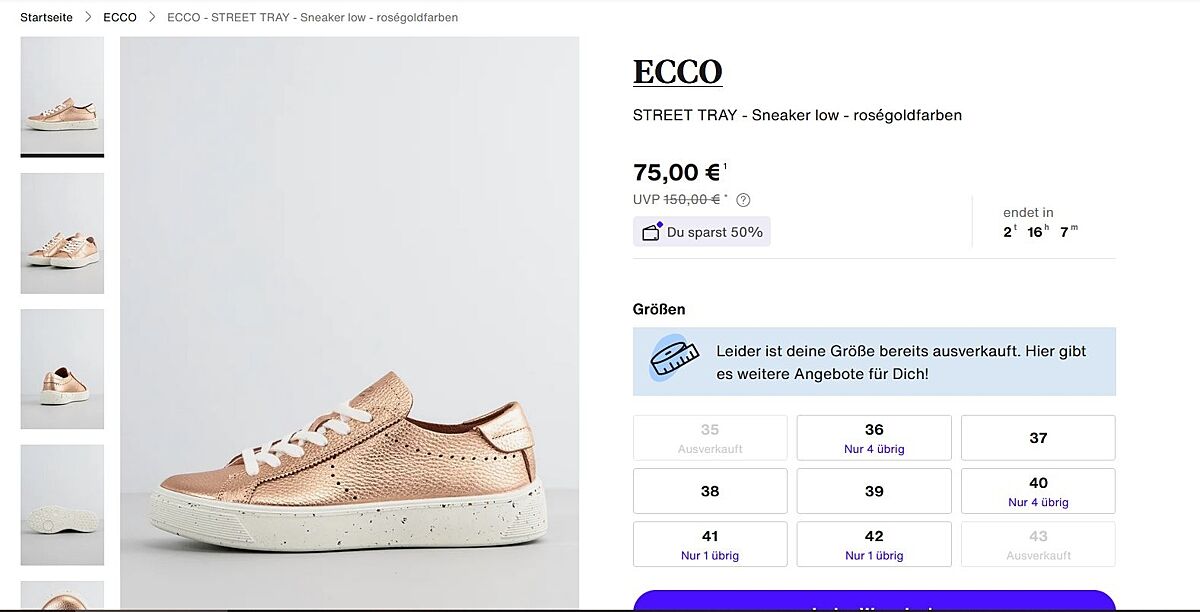1200x612 pixels.
Task: Go to ECCO breadcrumb category
Action: [x=120, y=17]
